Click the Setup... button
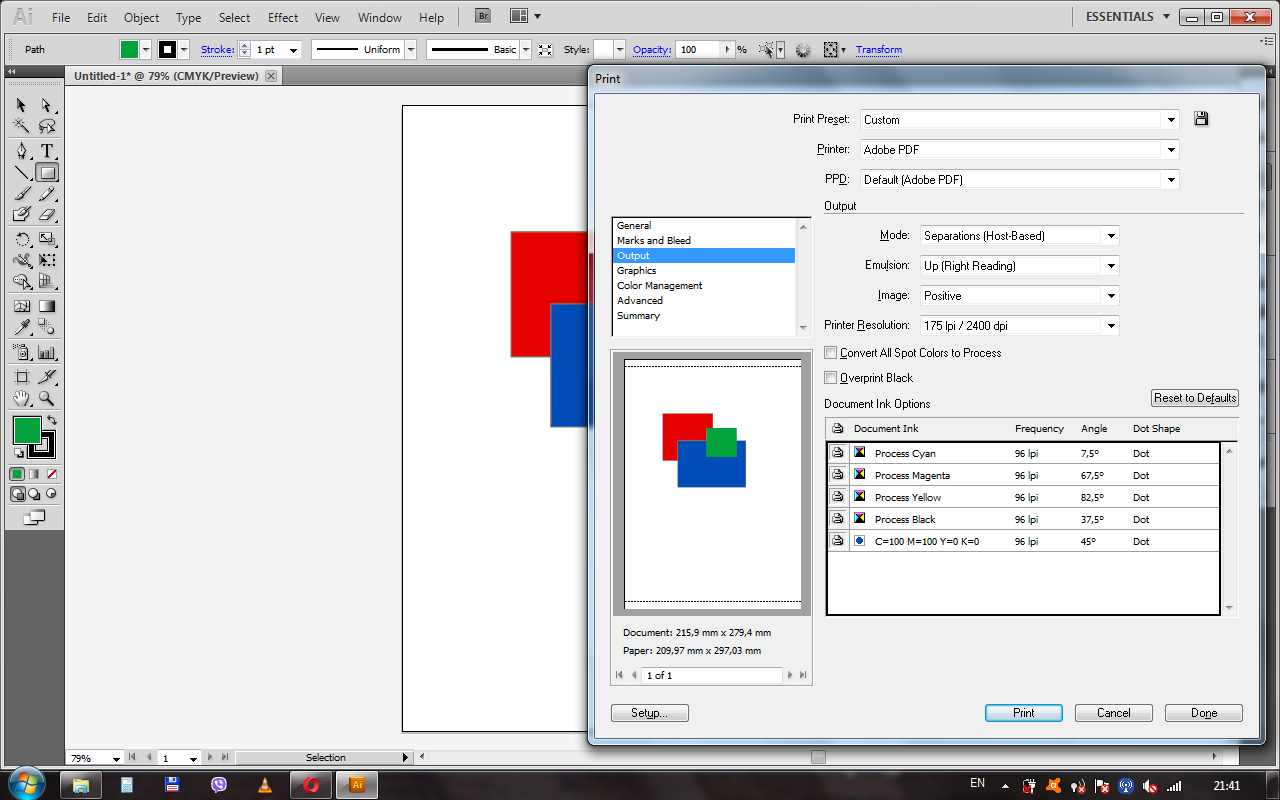The width and height of the screenshot is (1280, 800). click(649, 713)
